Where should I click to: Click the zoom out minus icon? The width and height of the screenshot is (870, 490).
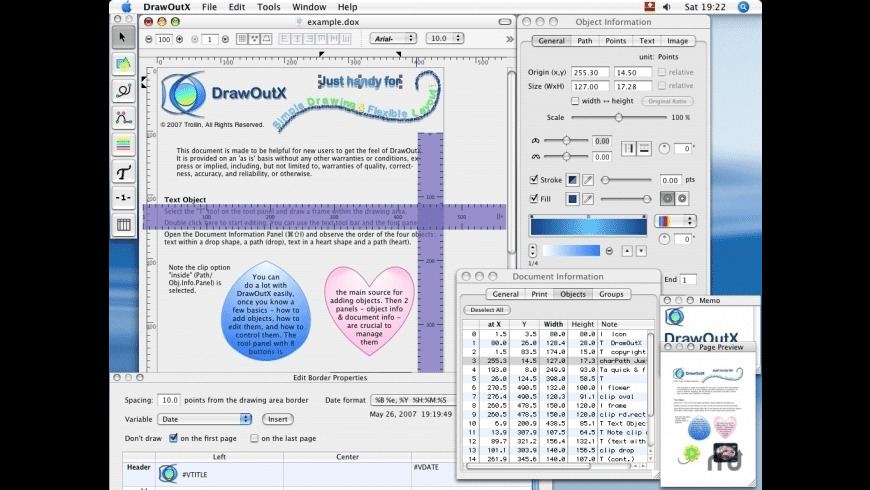pyautogui.click(x=149, y=39)
